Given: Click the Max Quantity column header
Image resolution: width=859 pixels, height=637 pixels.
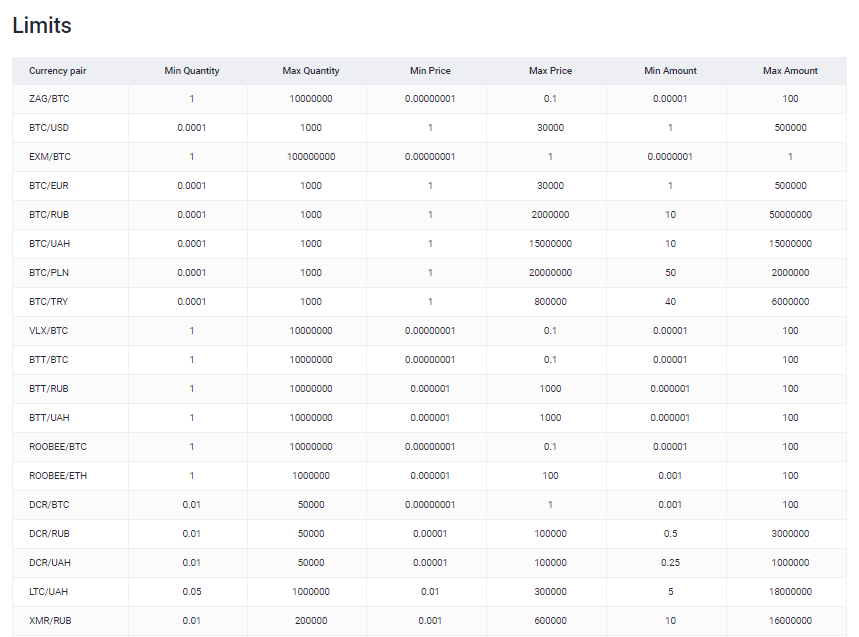Looking at the screenshot, I should [311, 71].
